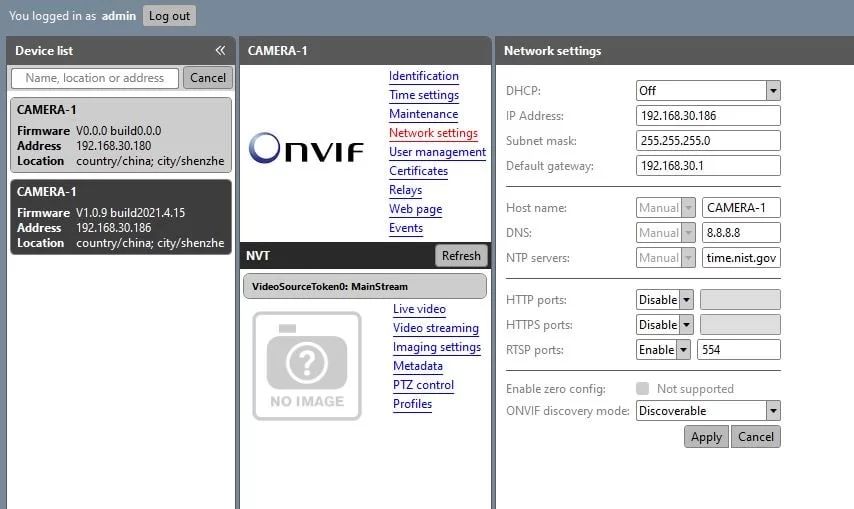Click firmware text V1.0.9 build2021.4.15
Viewport: 854px width, 509px height.
tap(131, 213)
